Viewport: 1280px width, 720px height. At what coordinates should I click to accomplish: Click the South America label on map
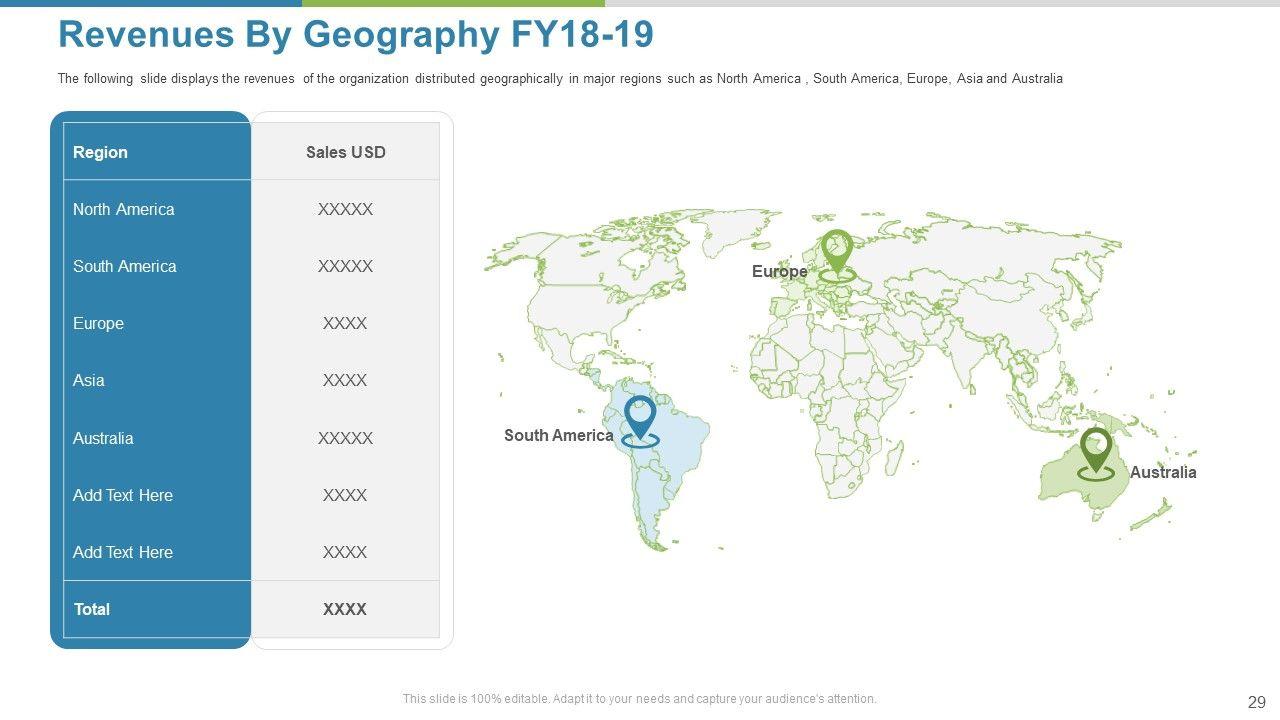[558, 435]
